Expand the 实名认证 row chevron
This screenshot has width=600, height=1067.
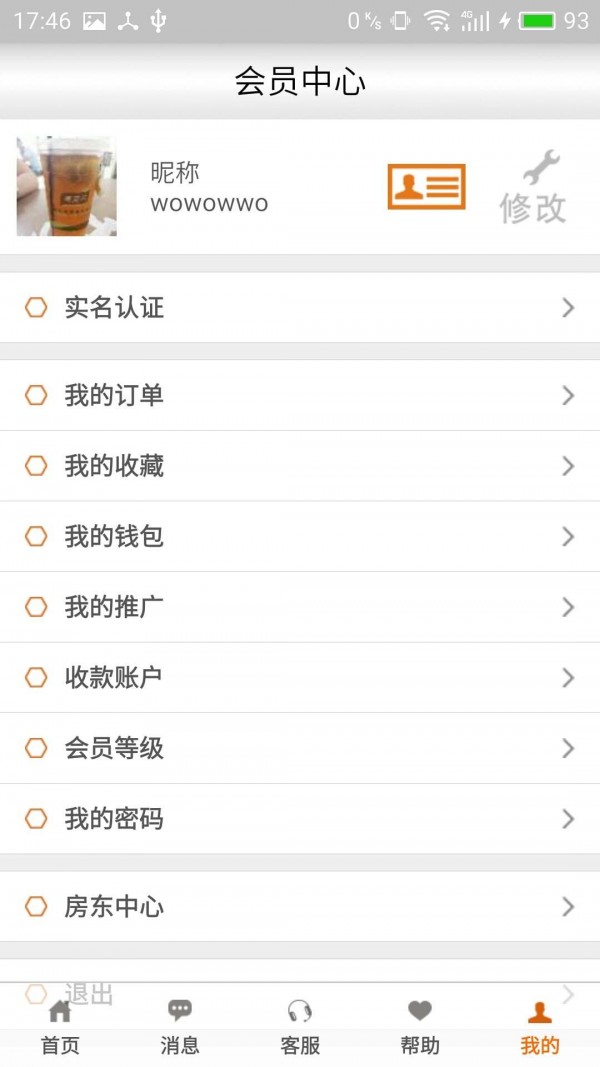568,308
